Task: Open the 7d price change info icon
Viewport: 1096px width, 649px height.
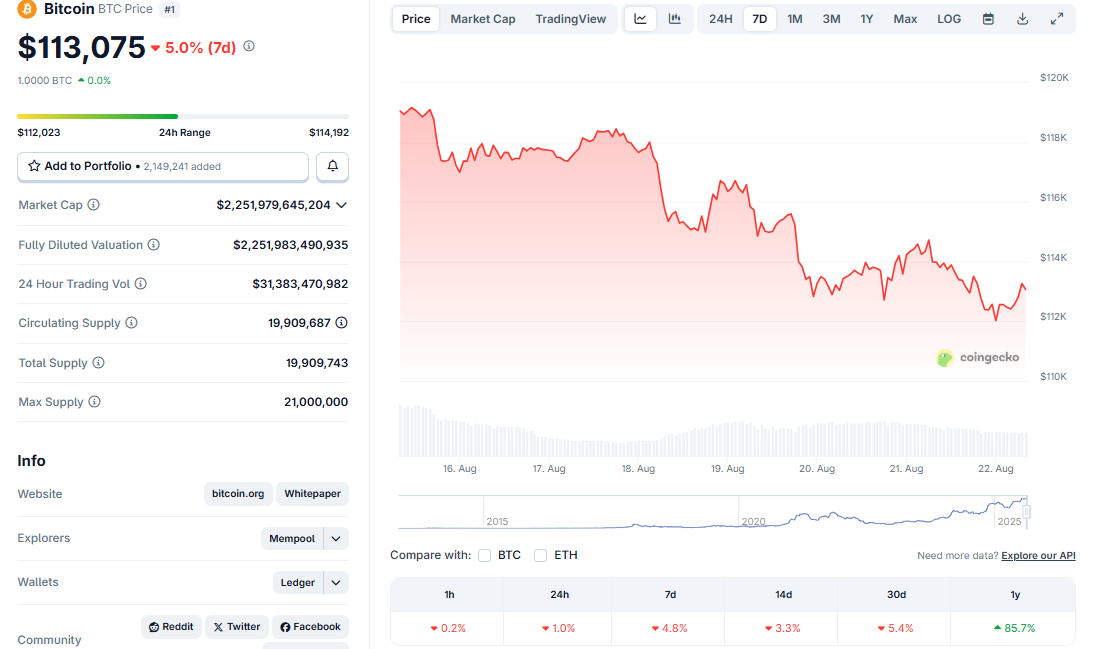Action: point(249,46)
